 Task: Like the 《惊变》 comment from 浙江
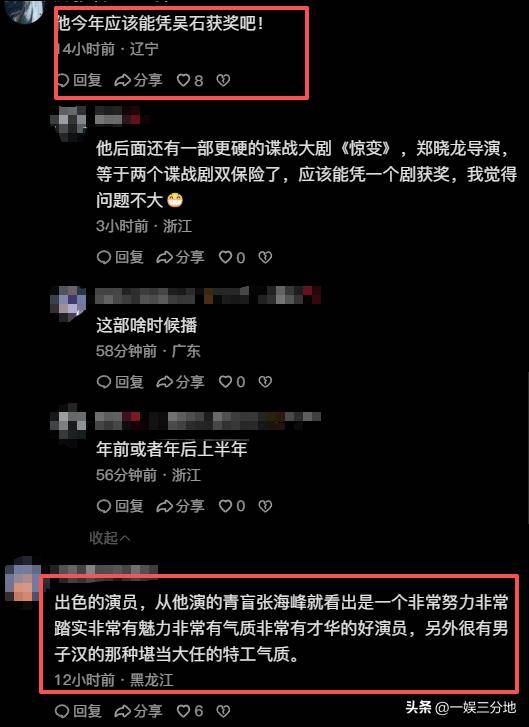(x=232, y=257)
